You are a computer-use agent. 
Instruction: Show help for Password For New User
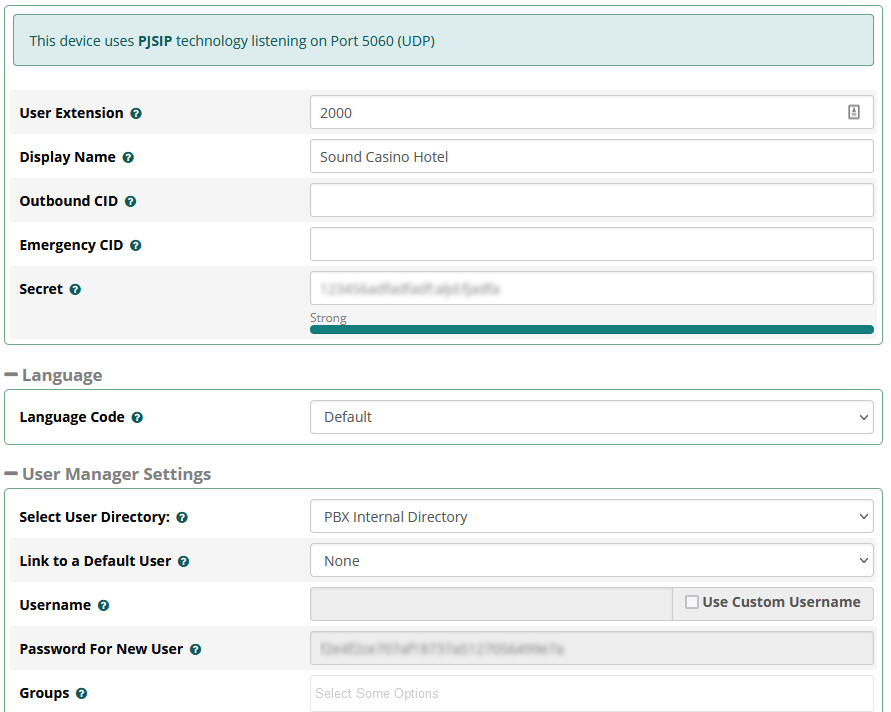(195, 650)
